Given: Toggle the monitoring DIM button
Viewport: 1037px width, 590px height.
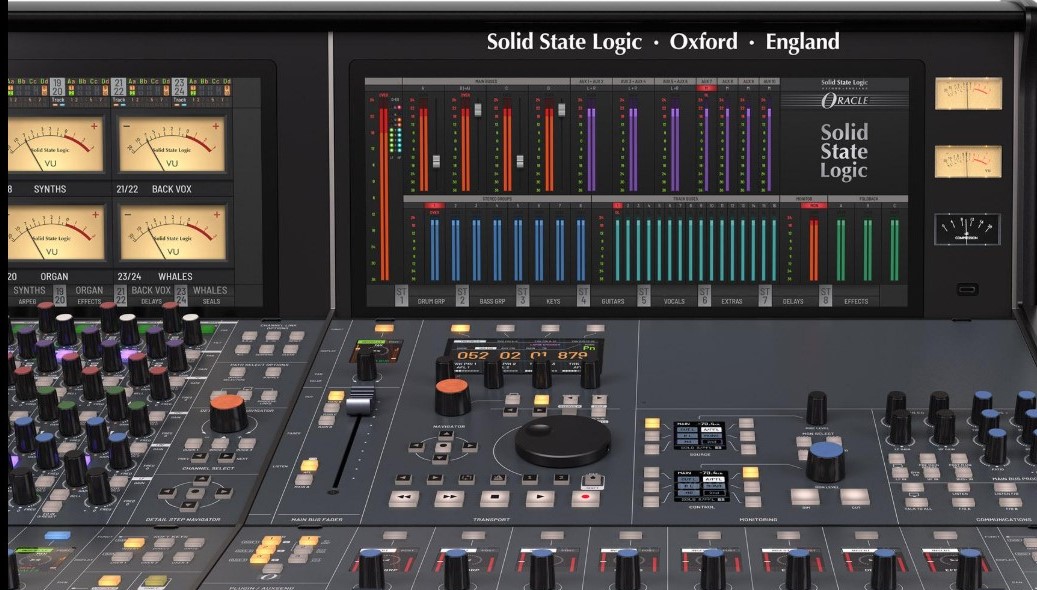Looking at the screenshot, I should 805,497.
